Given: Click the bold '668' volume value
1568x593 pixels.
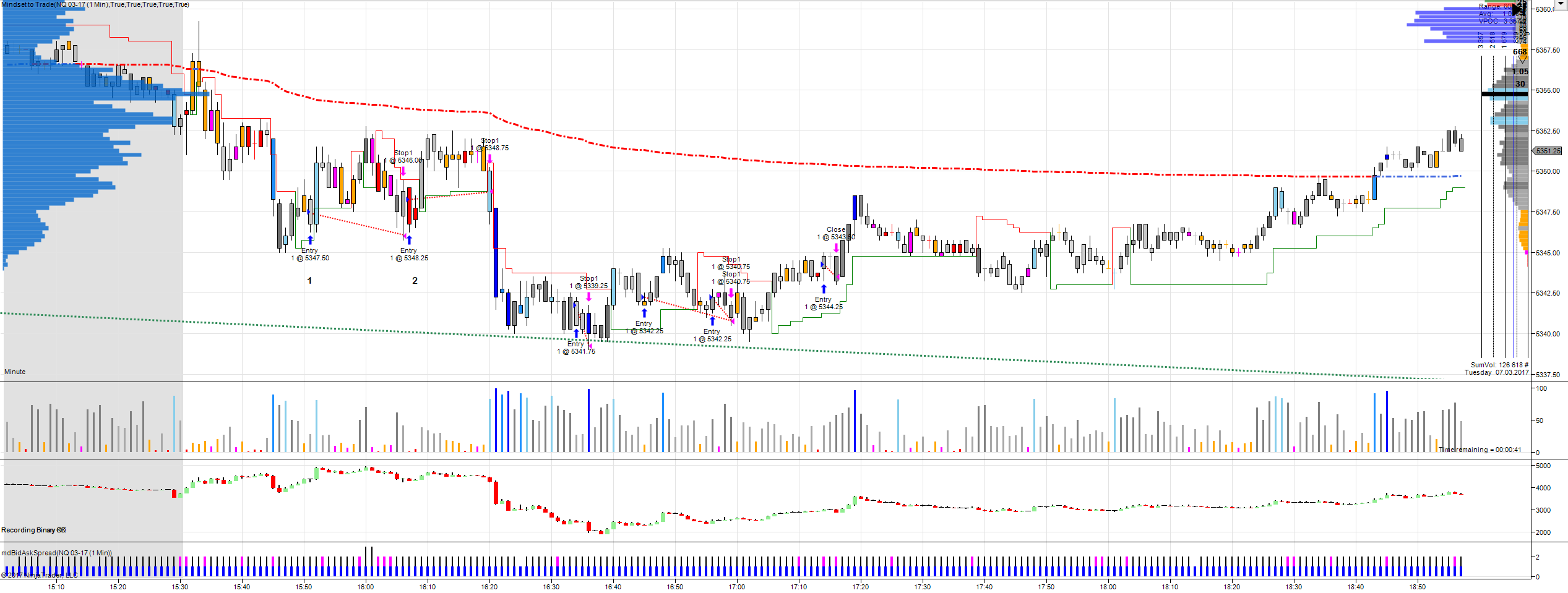Looking at the screenshot, I should tap(1520, 51).
